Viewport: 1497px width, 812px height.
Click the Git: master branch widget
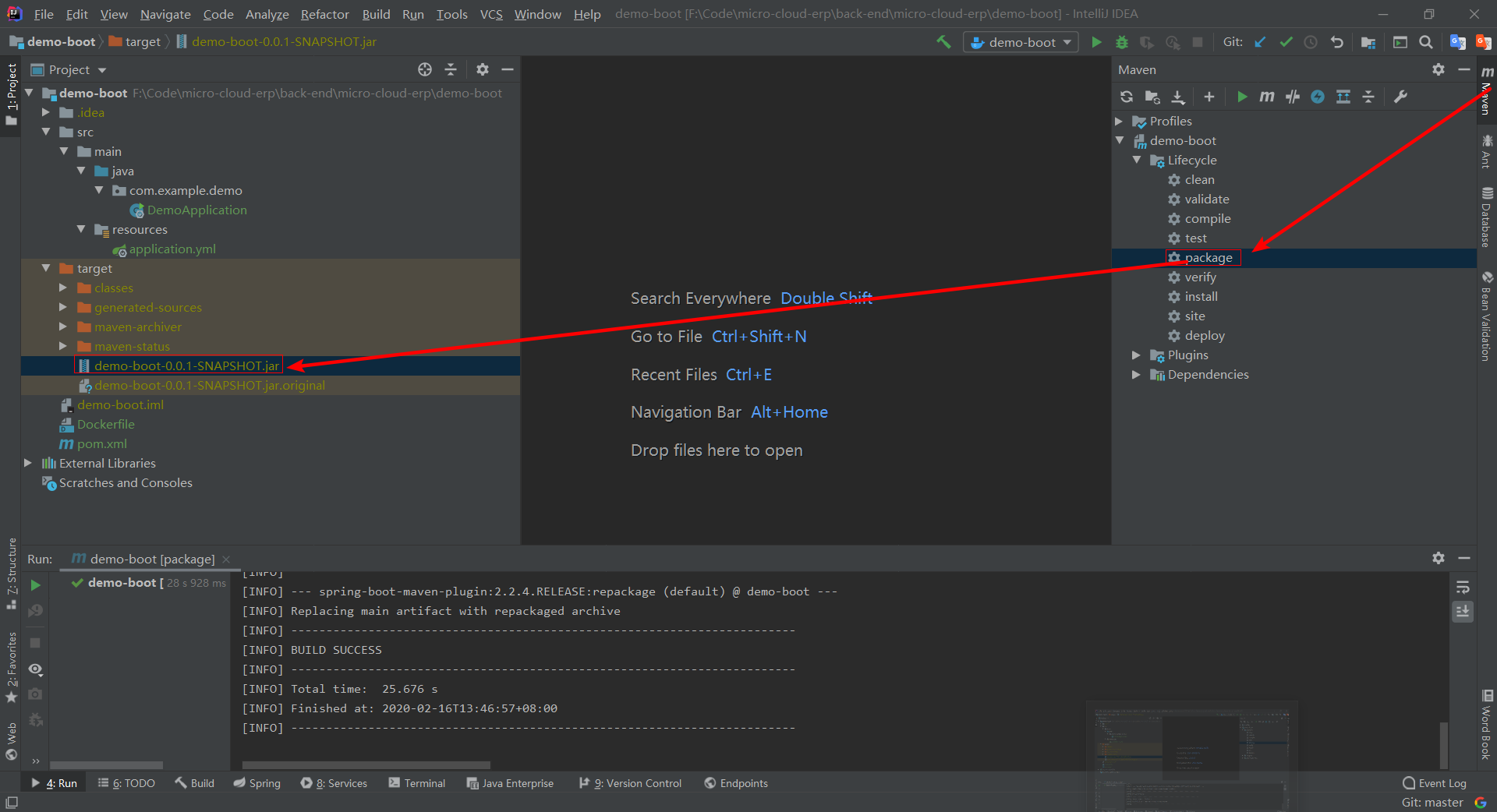click(x=1432, y=803)
